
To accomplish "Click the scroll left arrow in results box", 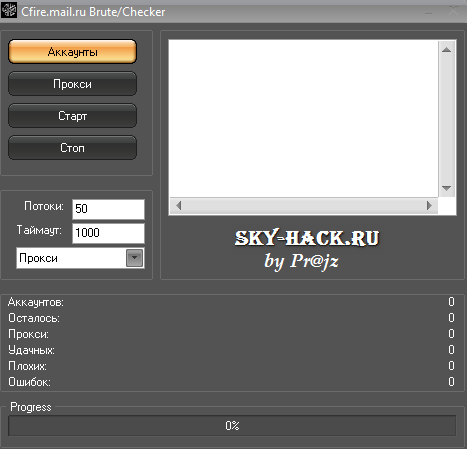I will point(179,206).
